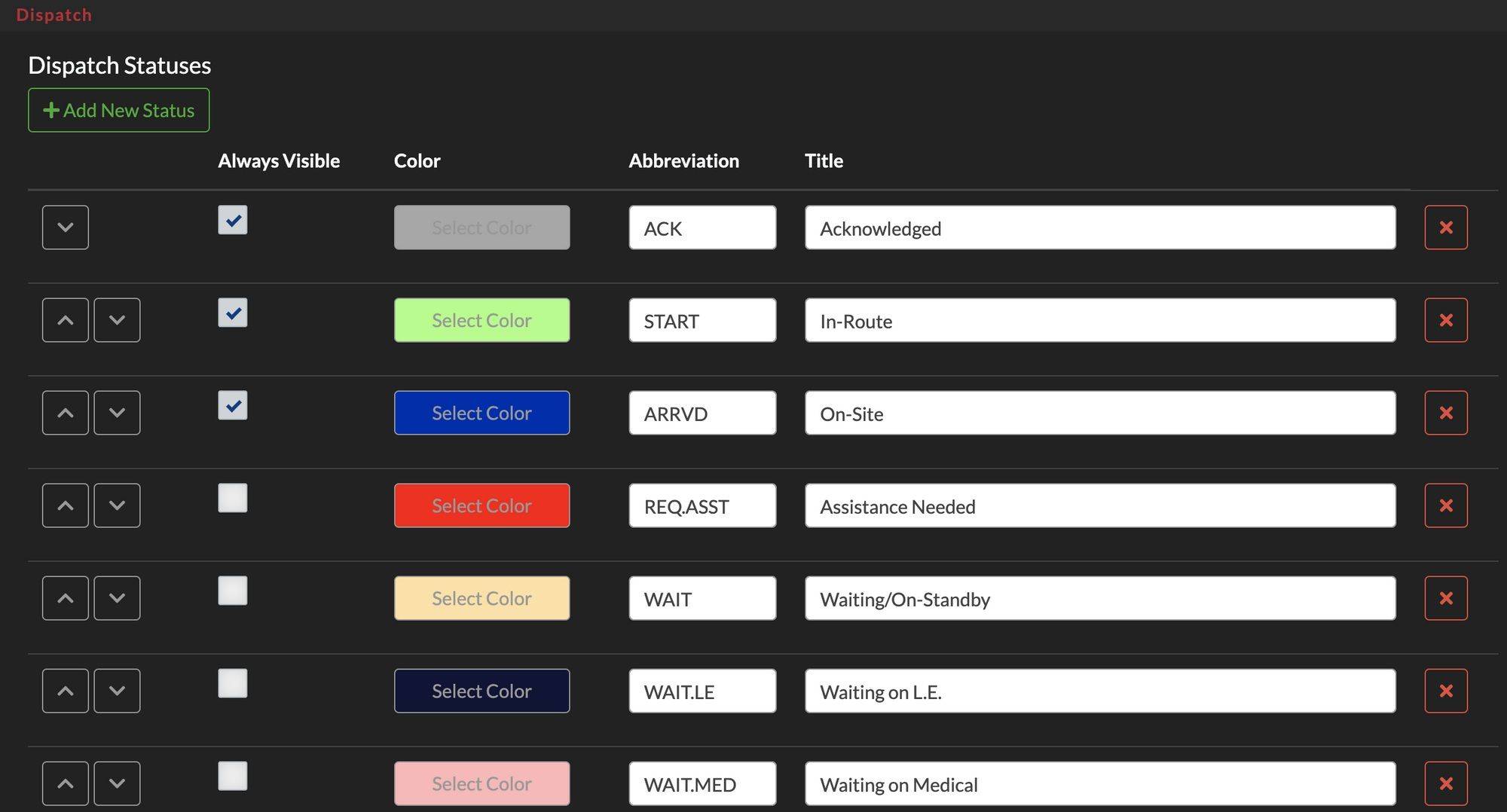Open the Dispatch navigation menu
The image size is (1507, 812).
tap(53, 14)
